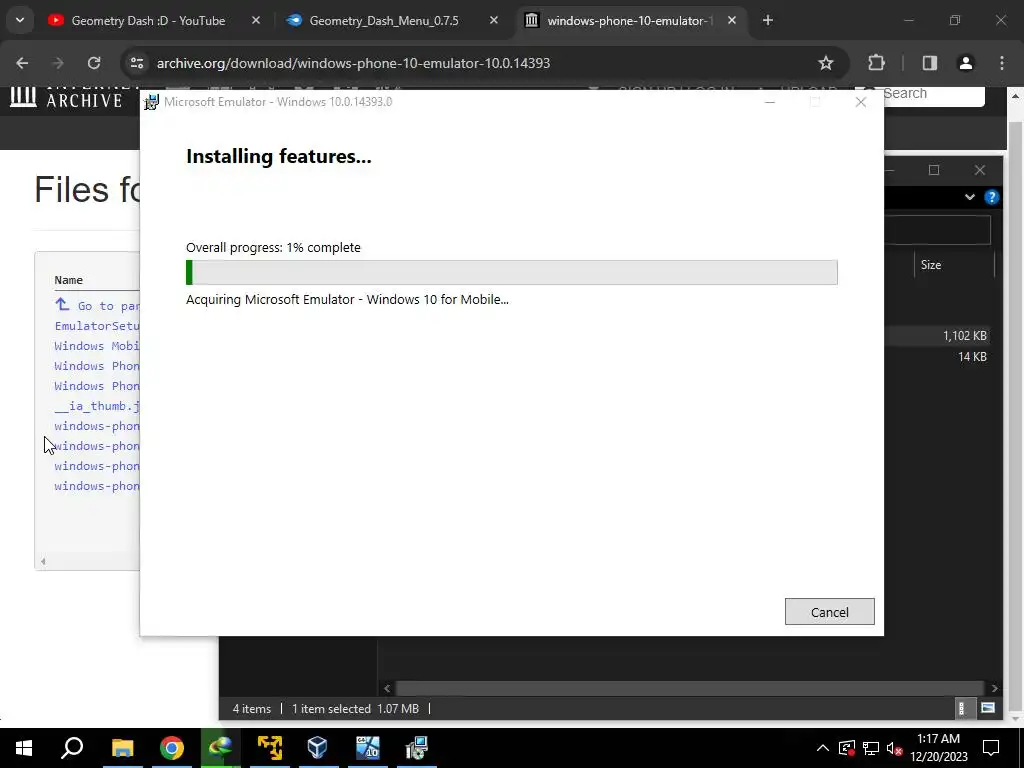Click the Size column header in Explorer
Screen dimensions: 1024x768
point(931,265)
